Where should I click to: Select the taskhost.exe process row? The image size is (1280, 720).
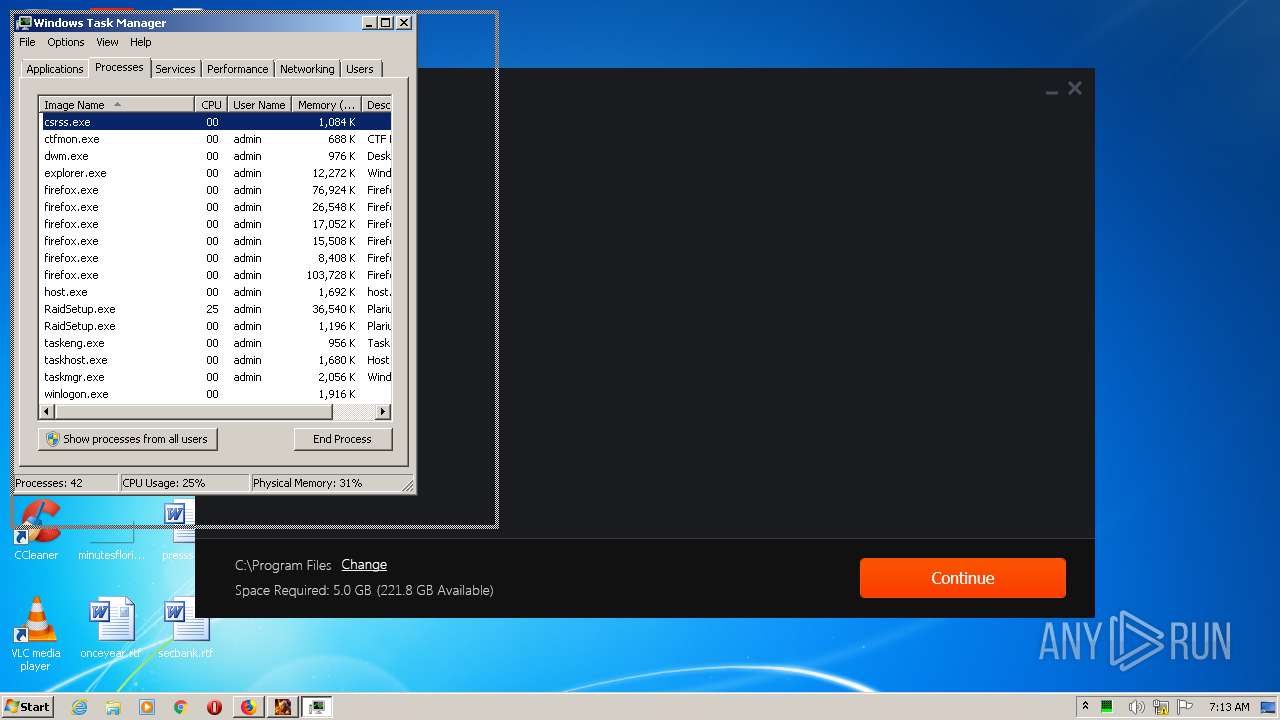[215, 360]
